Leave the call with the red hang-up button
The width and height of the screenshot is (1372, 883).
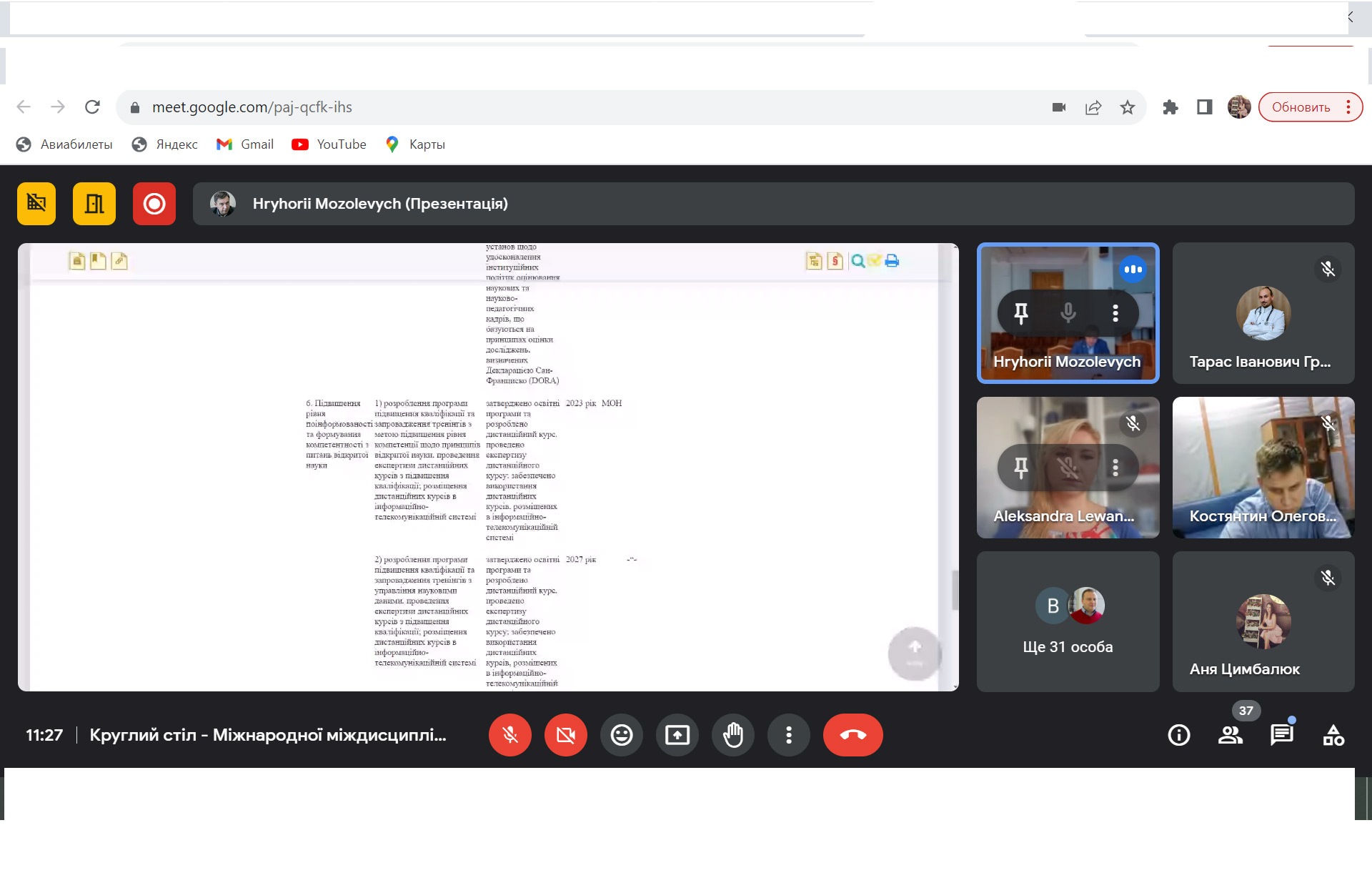(852, 735)
